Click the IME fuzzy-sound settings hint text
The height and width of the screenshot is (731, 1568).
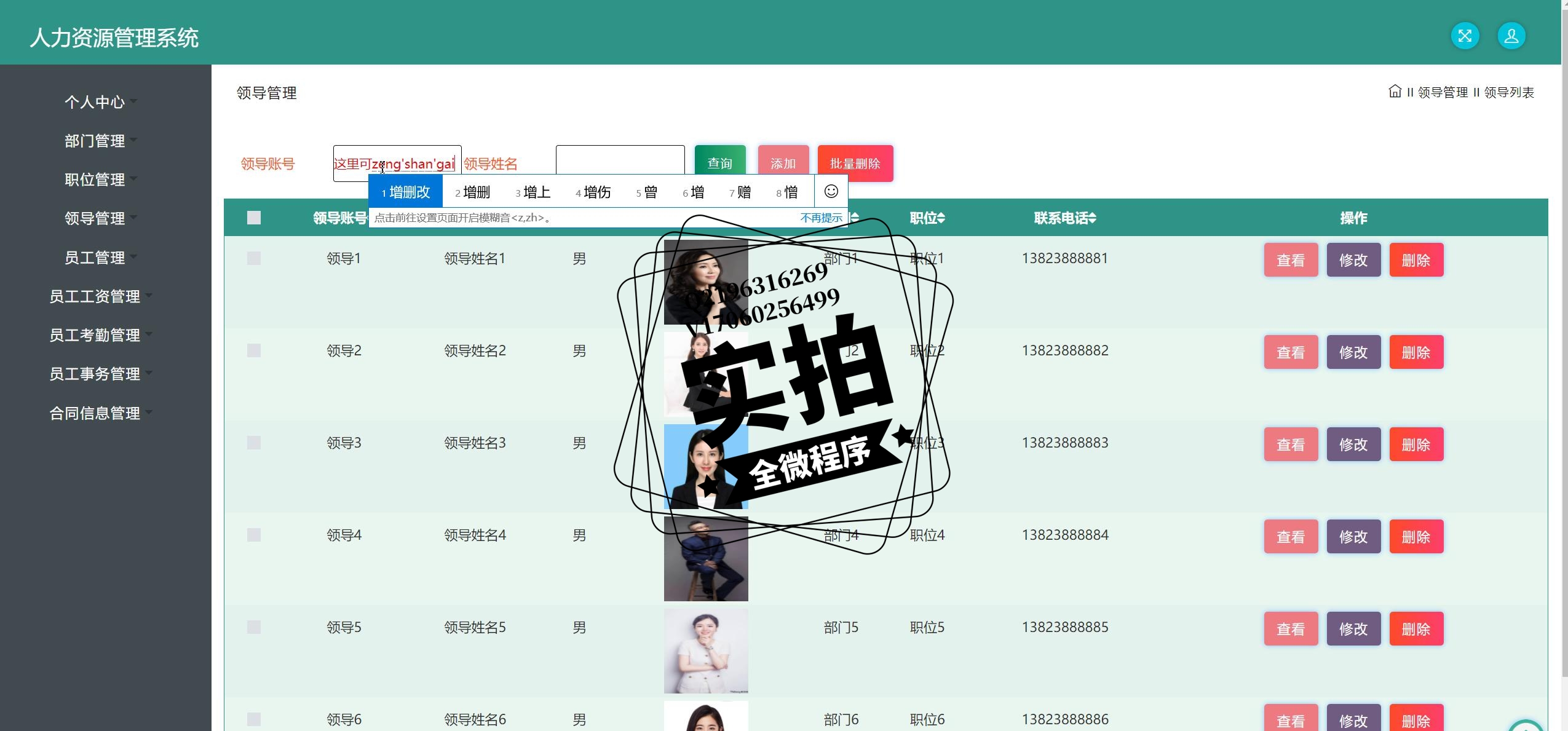pos(462,218)
